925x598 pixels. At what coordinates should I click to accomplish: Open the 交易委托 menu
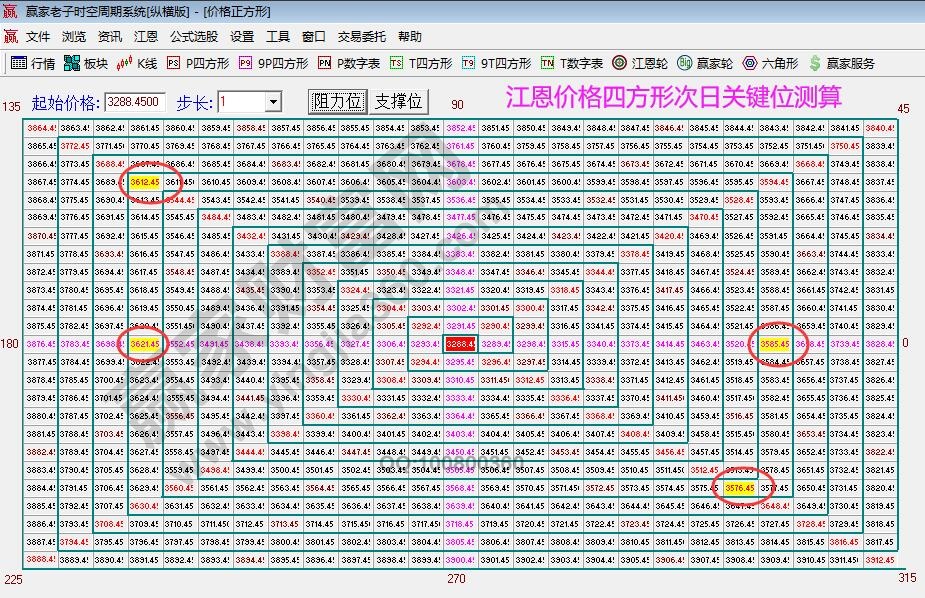tap(362, 36)
